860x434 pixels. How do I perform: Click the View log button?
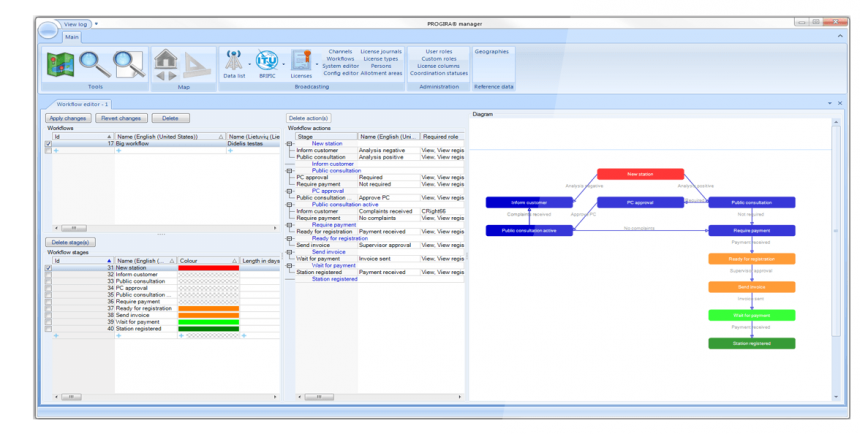(75, 24)
